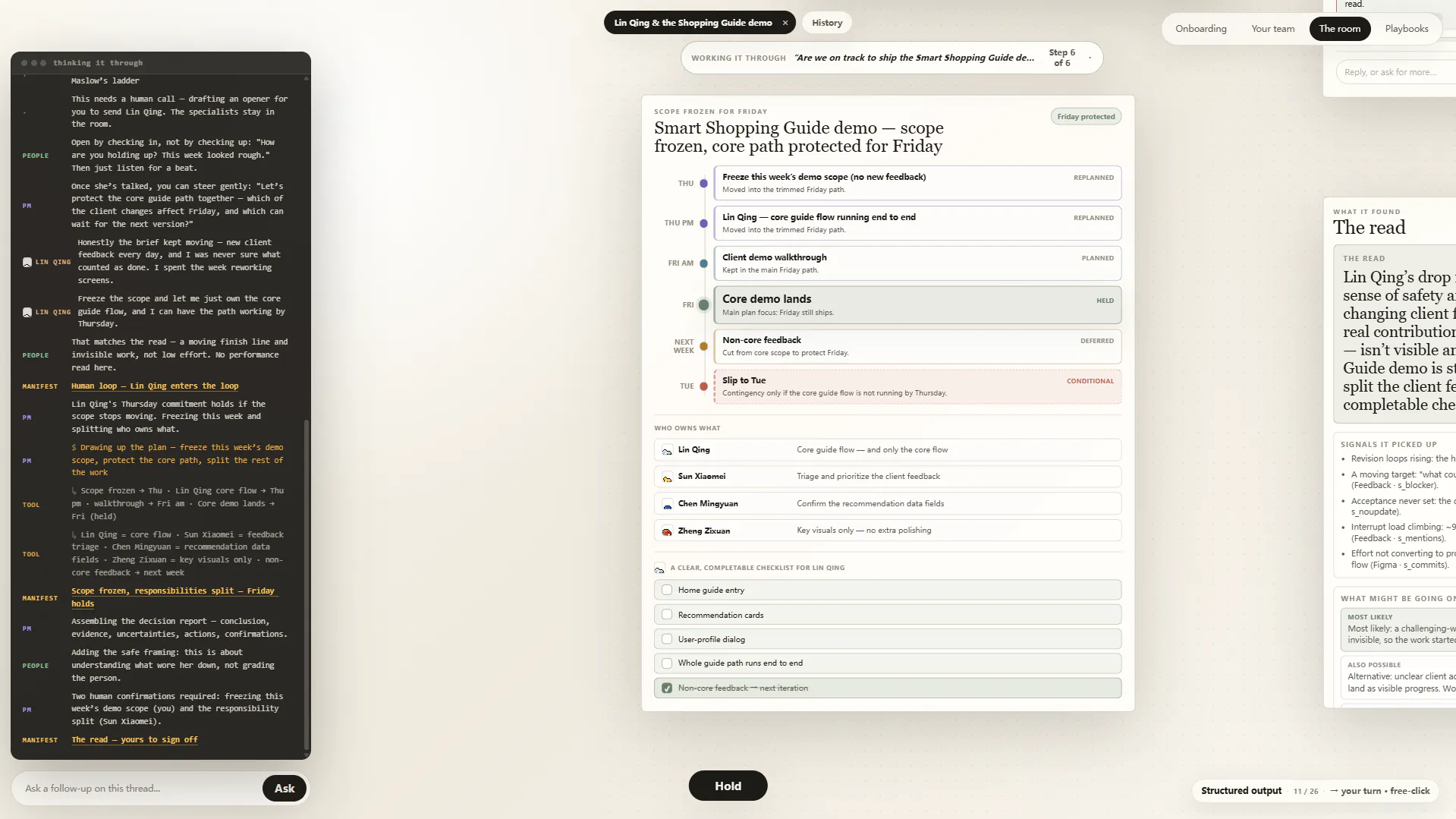Select the 'Non-core feedback' deferred card
Screen dimensions: 1456x819
coord(917,346)
